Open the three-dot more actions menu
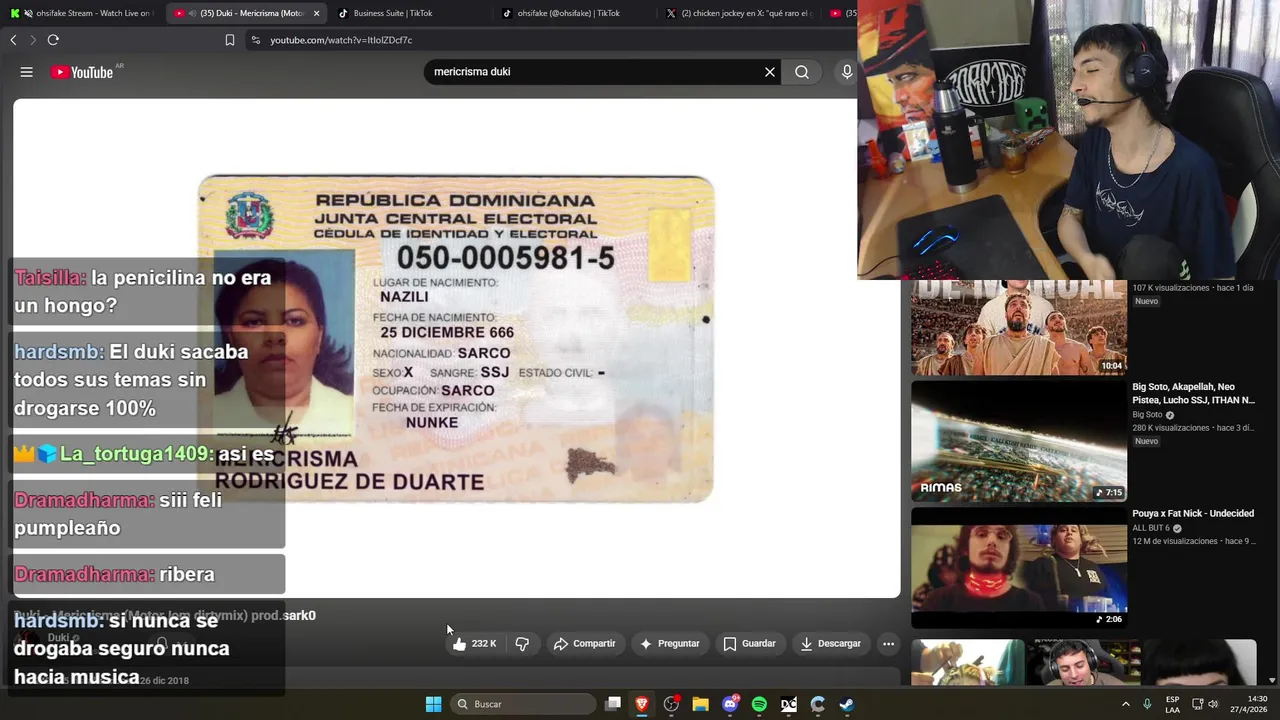This screenshot has width=1280, height=720. click(x=888, y=644)
